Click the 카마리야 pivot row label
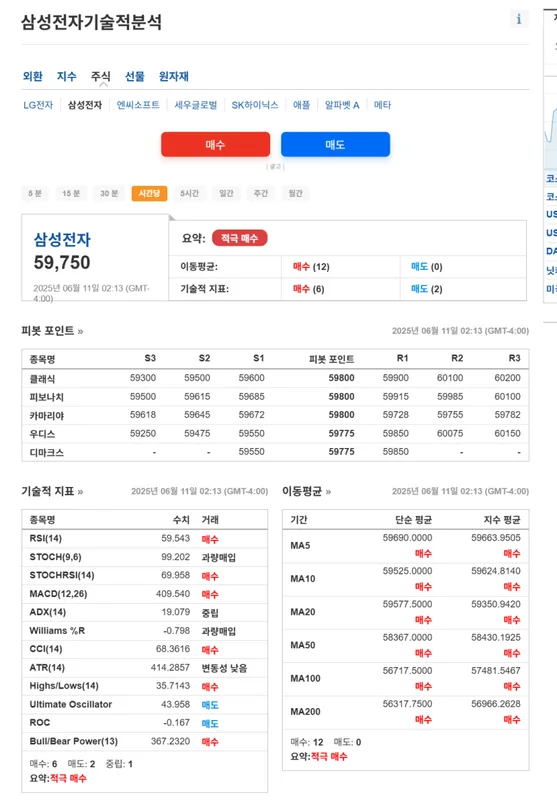The image size is (557, 800). coord(46,415)
